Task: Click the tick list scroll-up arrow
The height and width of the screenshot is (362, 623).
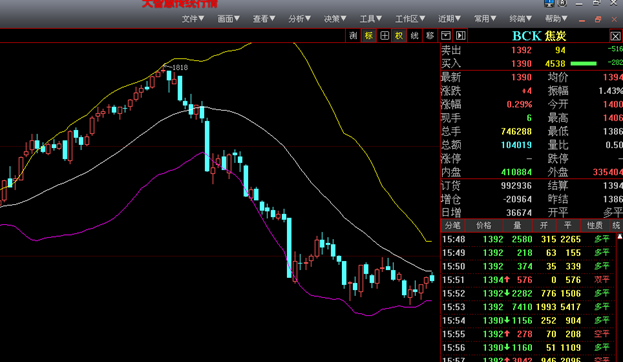Action: (619, 236)
